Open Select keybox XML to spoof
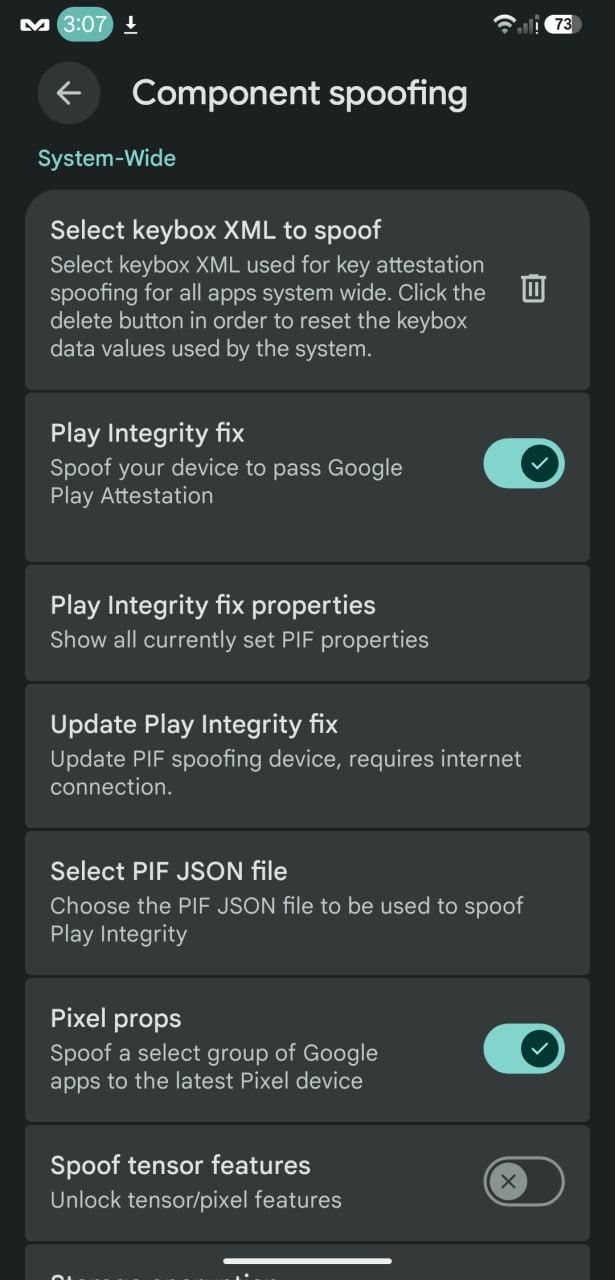The height and width of the screenshot is (1280, 615). point(307,289)
